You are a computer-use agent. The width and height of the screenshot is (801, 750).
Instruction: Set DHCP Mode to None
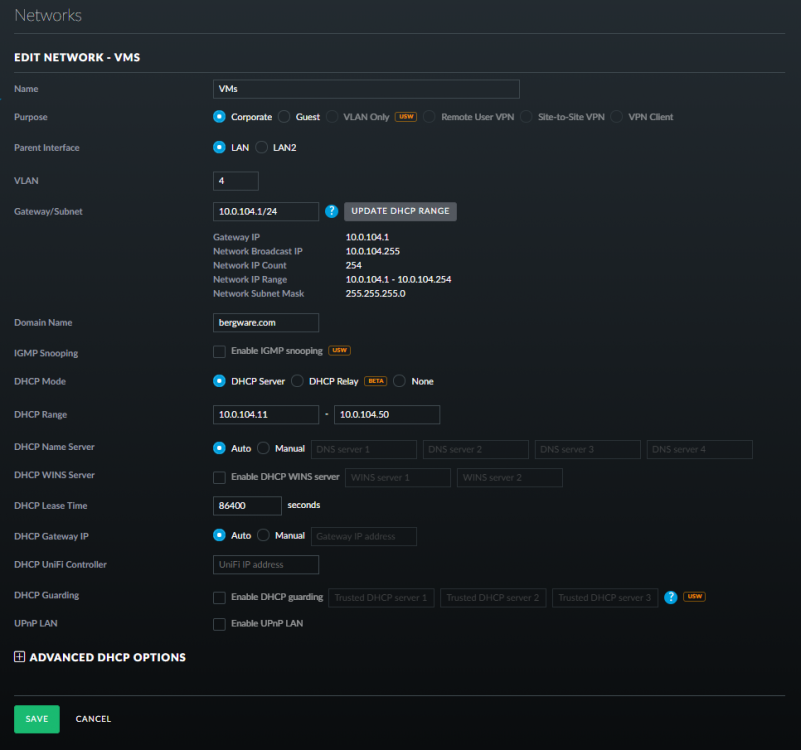399,381
